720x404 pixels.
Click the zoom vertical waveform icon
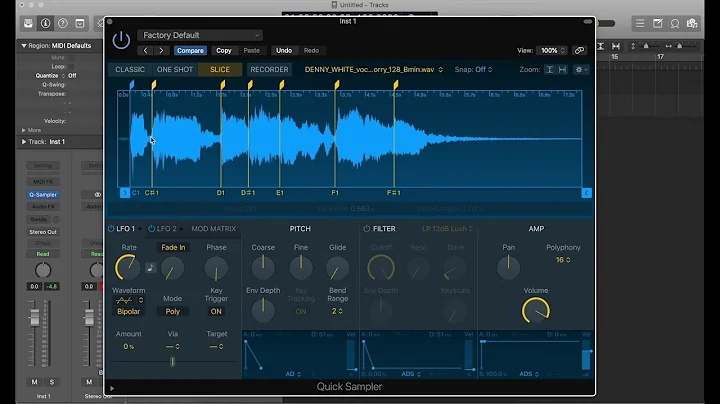tap(549, 69)
